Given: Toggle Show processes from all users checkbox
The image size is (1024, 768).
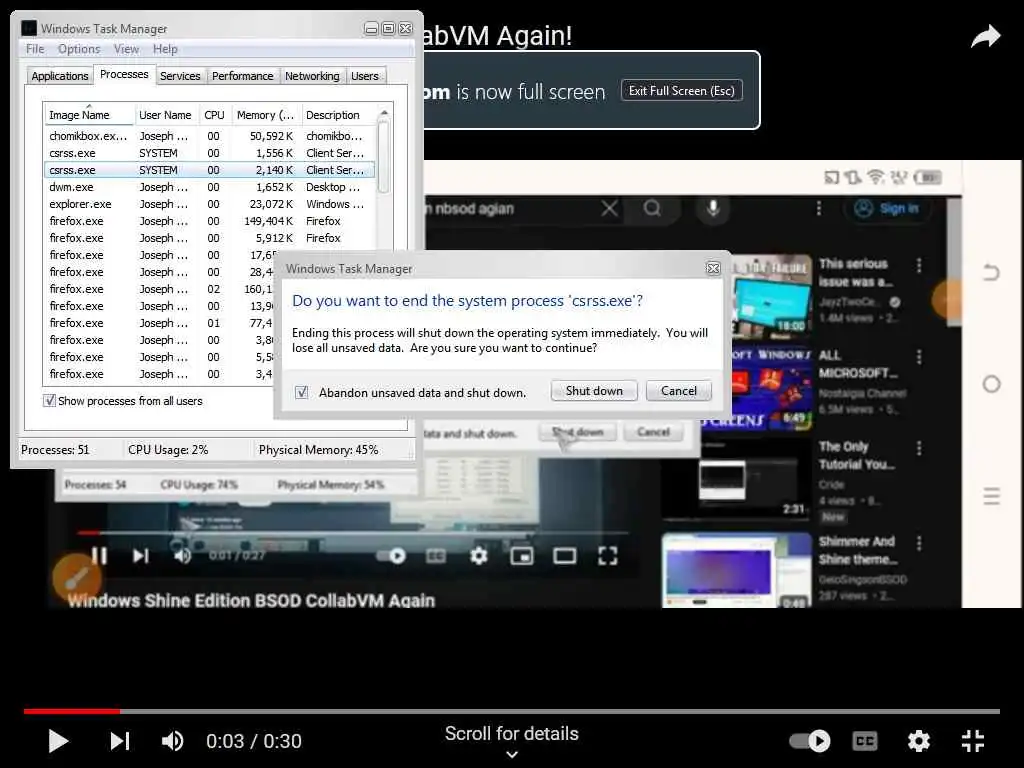Looking at the screenshot, I should 50,400.
